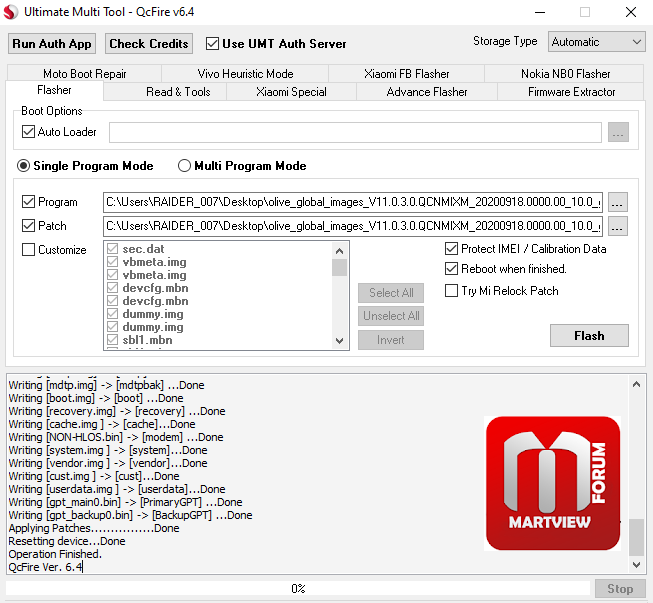The height and width of the screenshot is (603, 653).
Task: Open Moto Boot Repair tab
Action: 85,74
